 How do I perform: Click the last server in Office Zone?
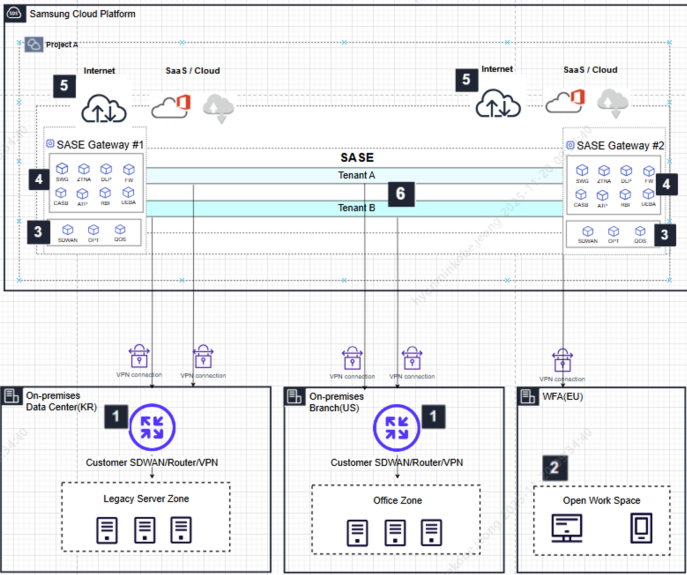[x=432, y=532]
